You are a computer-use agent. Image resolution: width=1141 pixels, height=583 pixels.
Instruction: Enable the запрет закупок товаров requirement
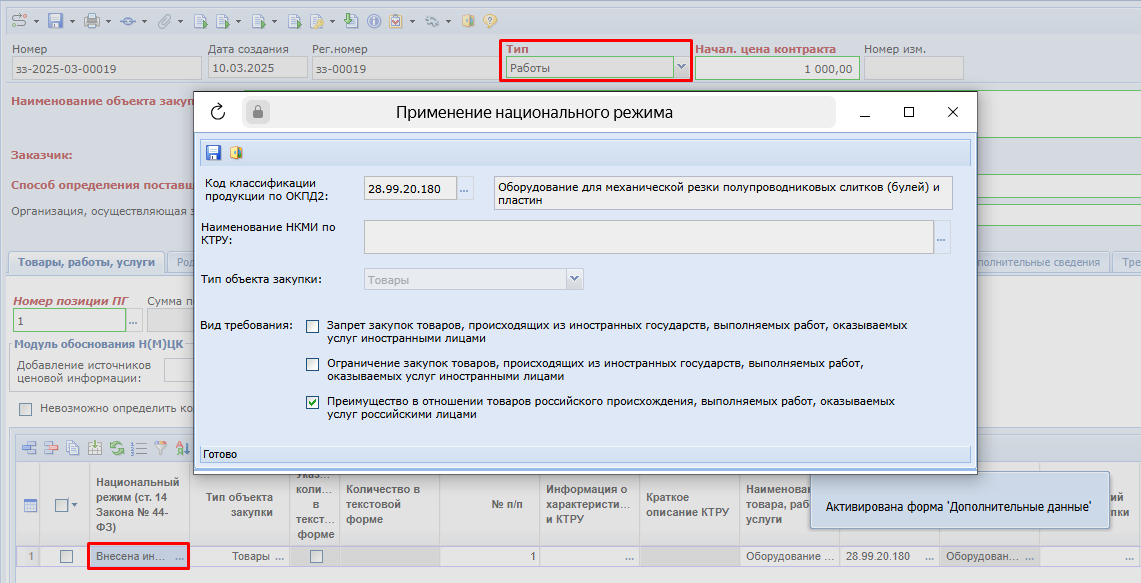point(312,325)
